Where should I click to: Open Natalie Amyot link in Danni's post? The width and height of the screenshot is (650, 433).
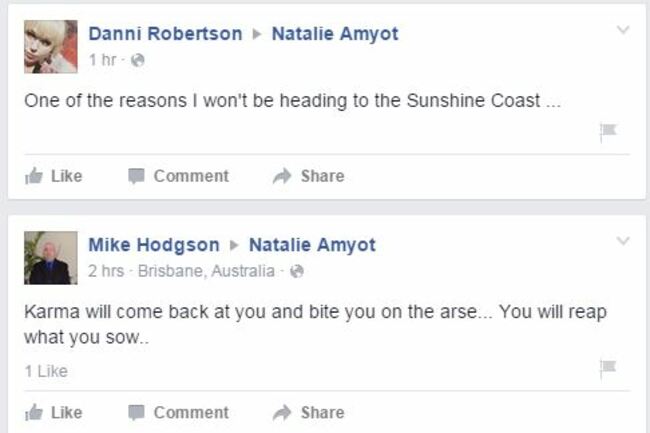point(335,34)
